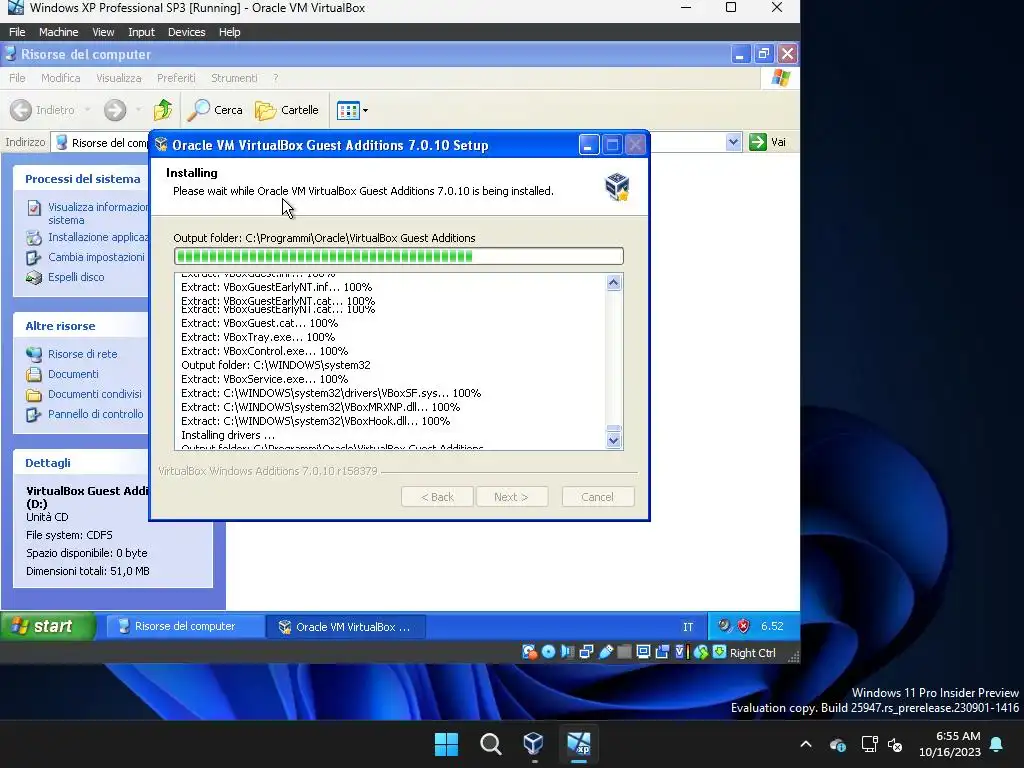Open Cambia impostazioni link

coord(96,257)
